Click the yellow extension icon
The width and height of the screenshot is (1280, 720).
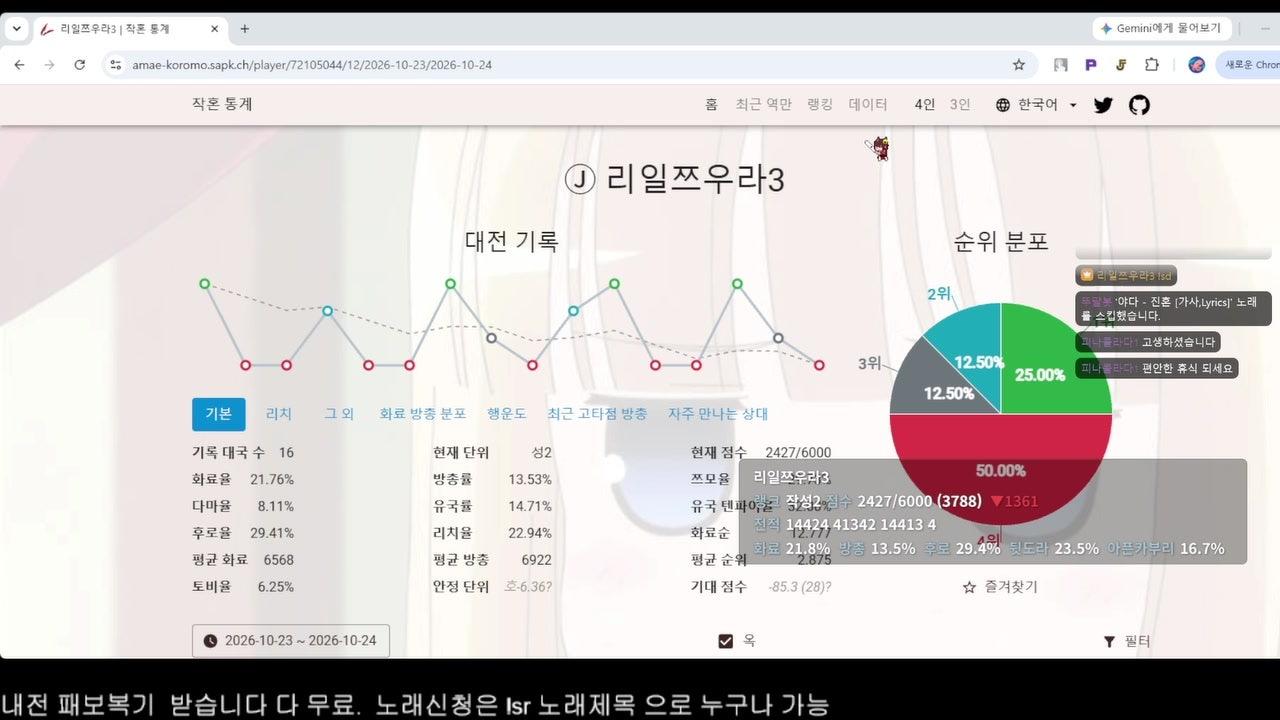click(x=1121, y=65)
